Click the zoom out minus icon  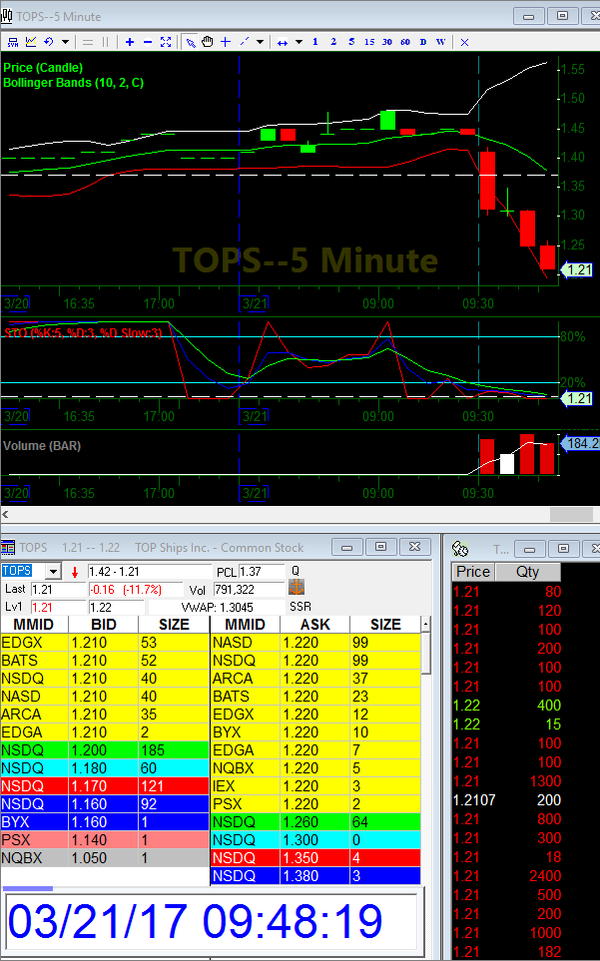[148, 42]
